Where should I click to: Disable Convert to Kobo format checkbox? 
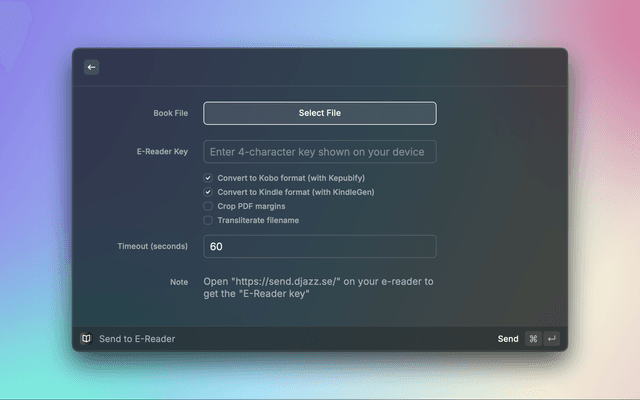pyautogui.click(x=208, y=178)
